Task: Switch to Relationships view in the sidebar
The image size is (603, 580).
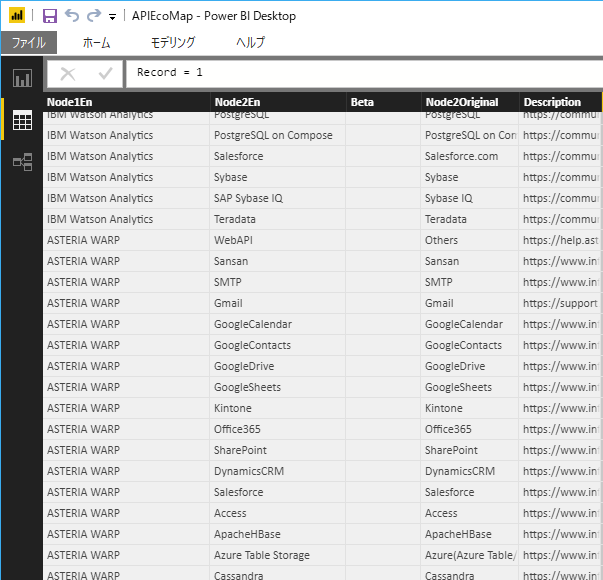Action: tap(22, 162)
